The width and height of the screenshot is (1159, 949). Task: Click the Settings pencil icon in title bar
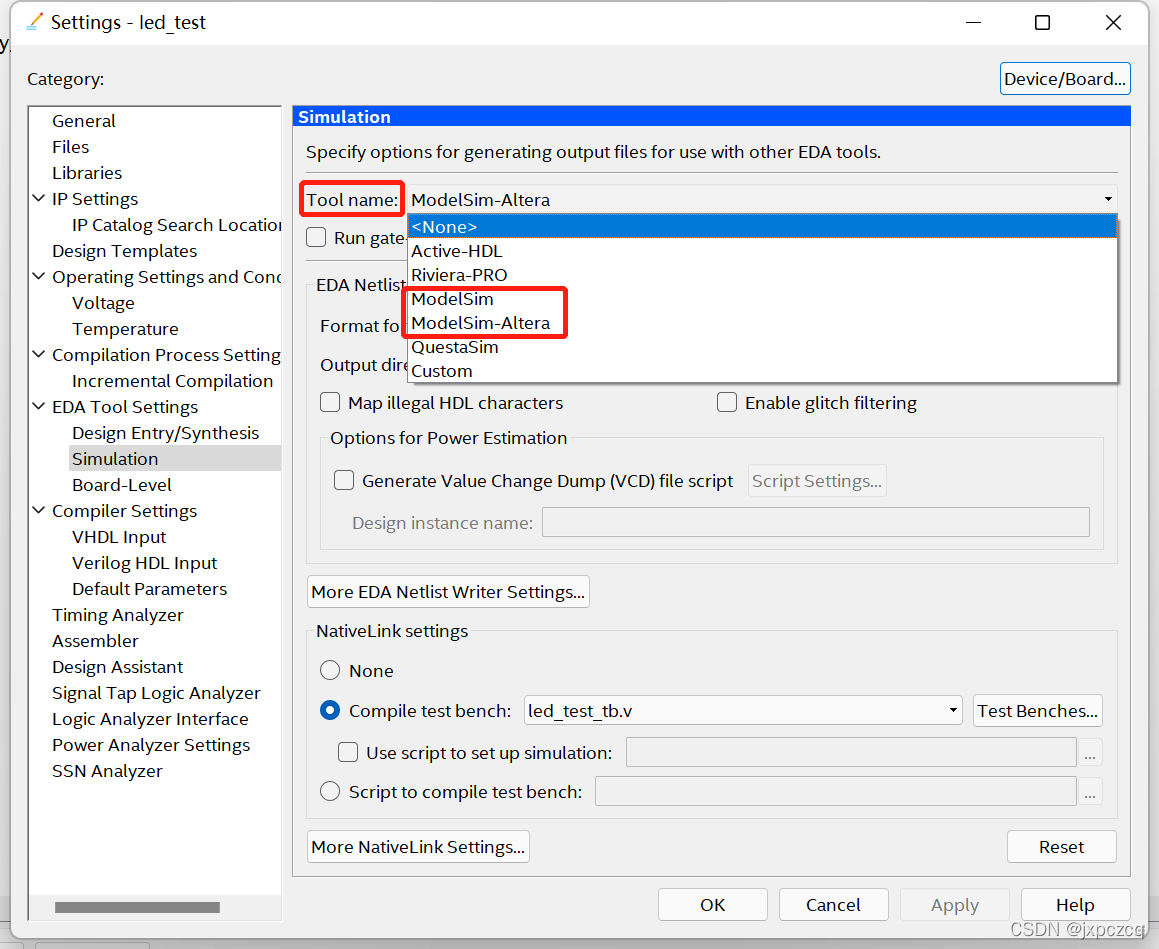point(34,22)
